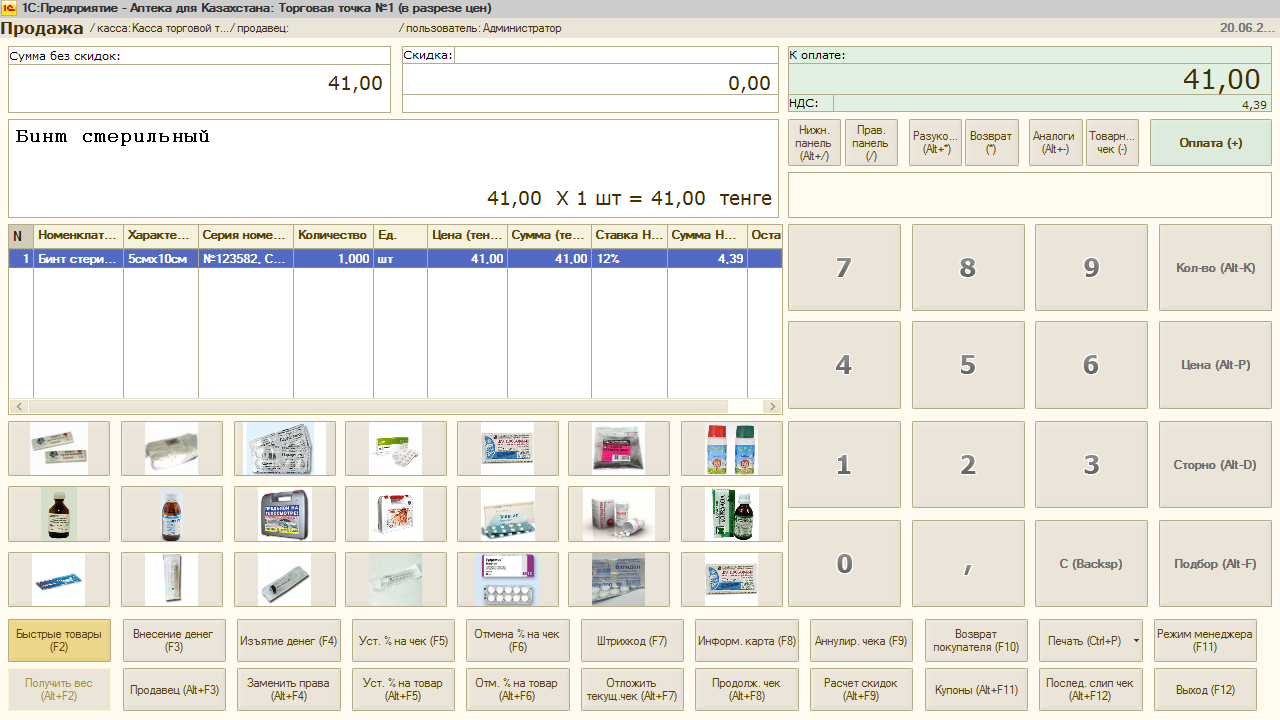Choose the two children's bottles product
This screenshot has width=1280, height=720.
coord(731,448)
